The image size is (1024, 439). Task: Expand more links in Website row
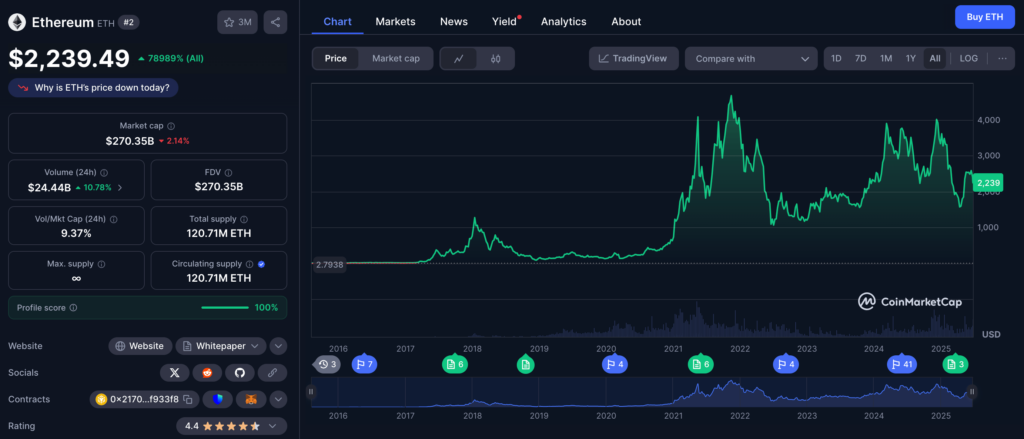pos(278,346)
